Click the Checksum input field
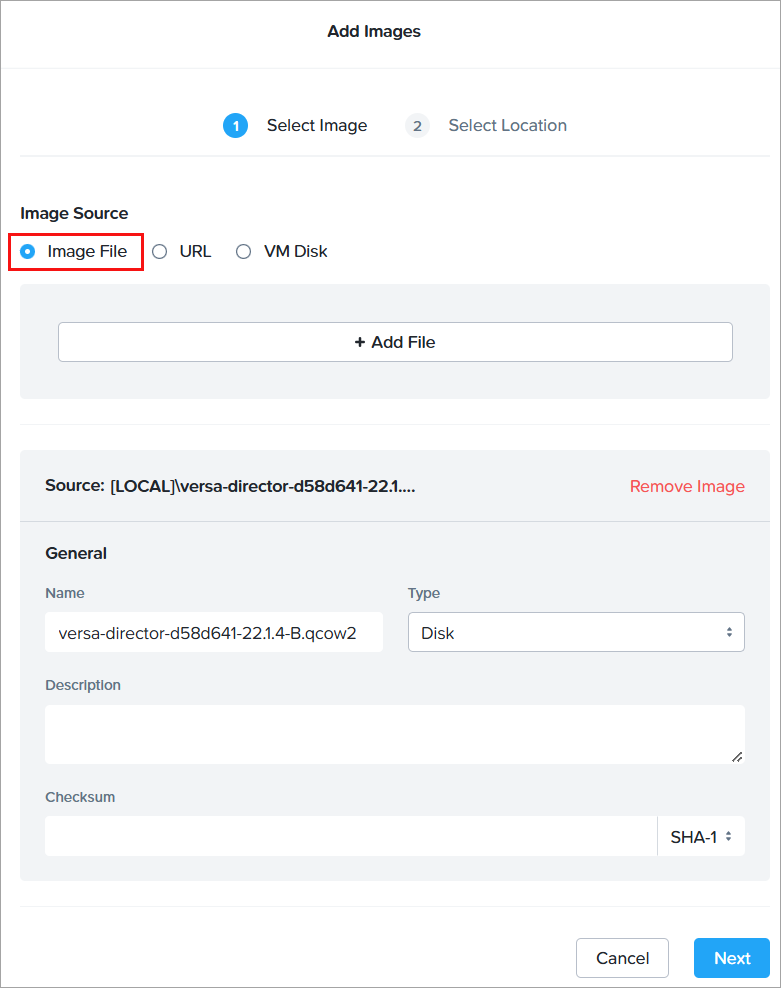 click(350, 837)
